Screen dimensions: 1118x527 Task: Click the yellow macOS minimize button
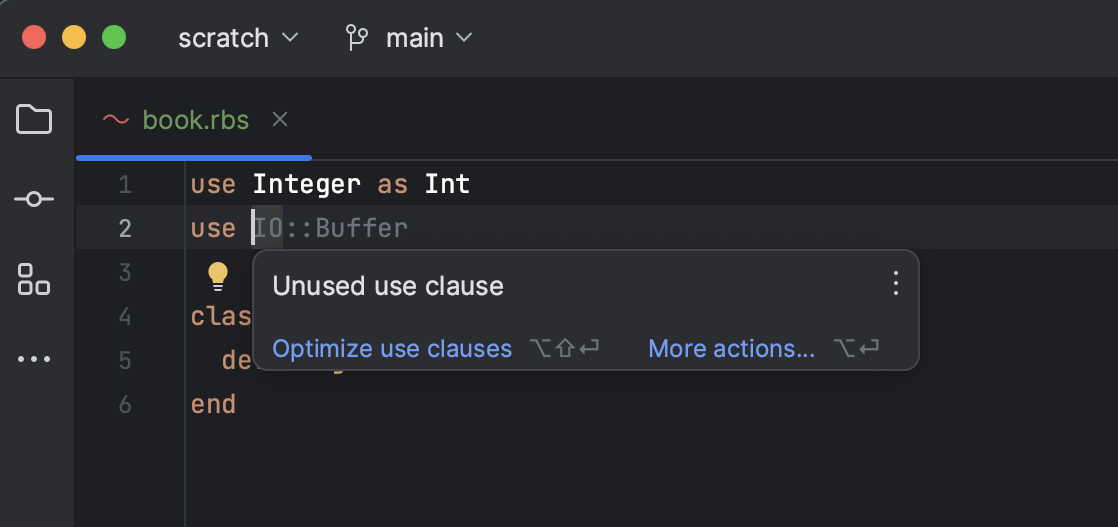[x=74, y=37]
